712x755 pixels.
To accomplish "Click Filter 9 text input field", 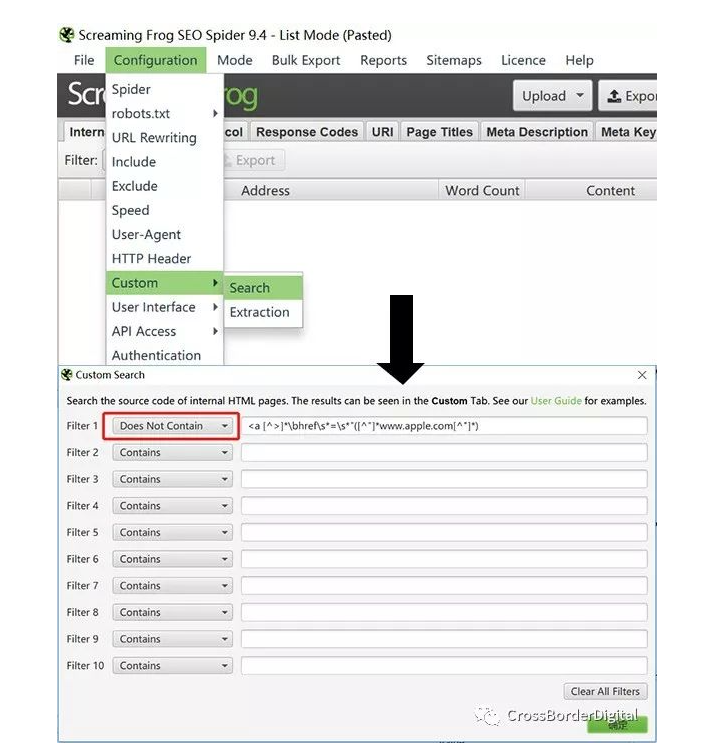I will 444,639.
